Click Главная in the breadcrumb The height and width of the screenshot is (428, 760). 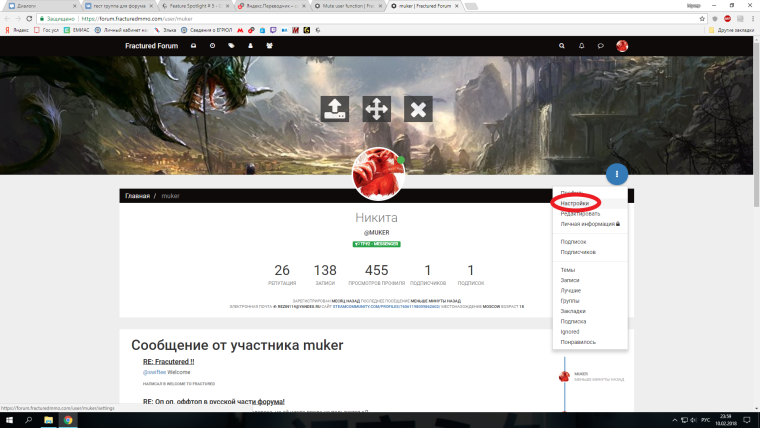click(x=137, y=196)
